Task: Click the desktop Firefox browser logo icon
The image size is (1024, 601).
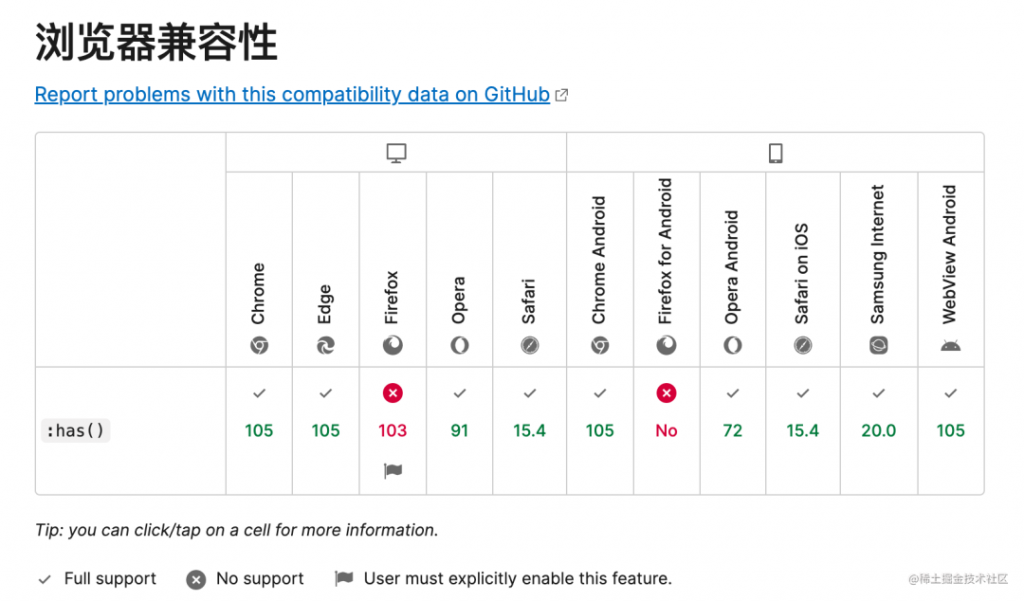Action: click(392, 345)
